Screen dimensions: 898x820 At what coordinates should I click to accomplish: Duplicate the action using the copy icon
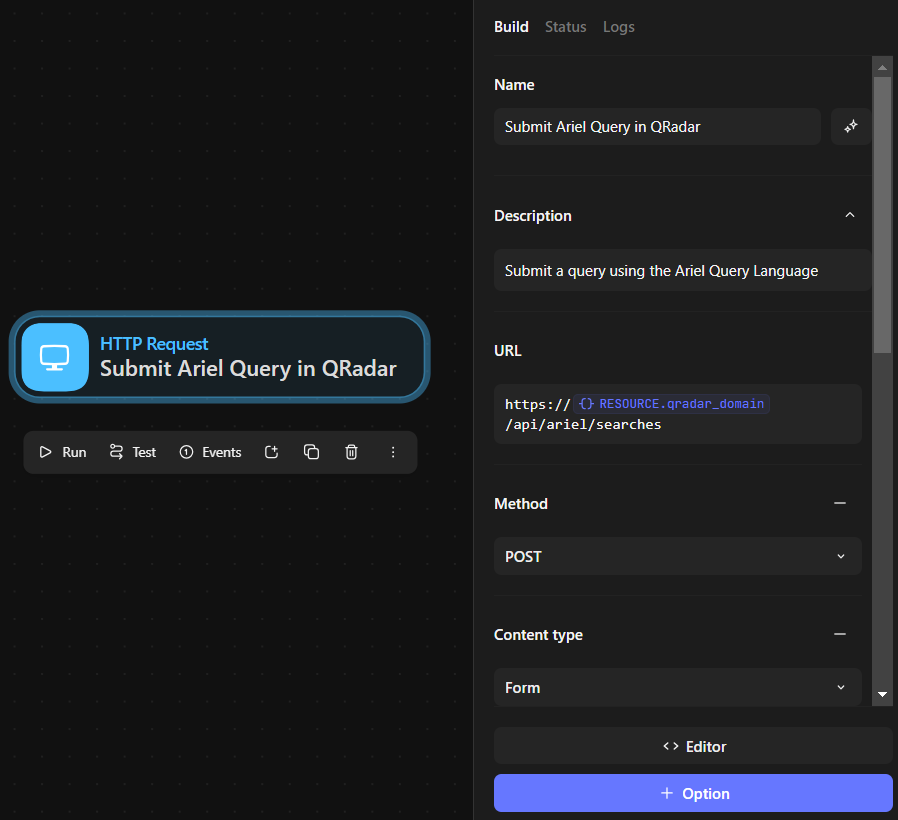point(312,452)
